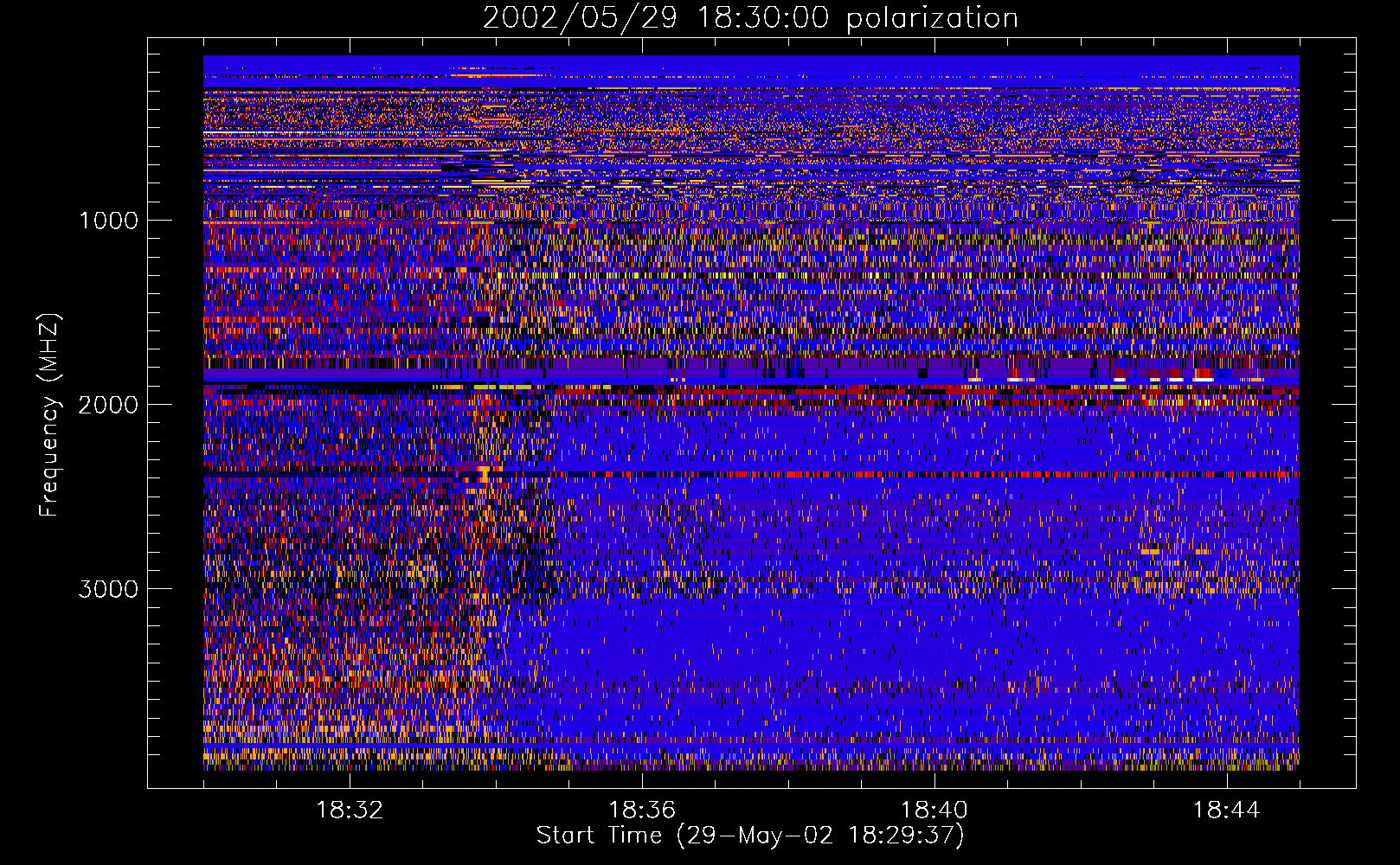Click the 18:44 time tick label

[1226, 811]
